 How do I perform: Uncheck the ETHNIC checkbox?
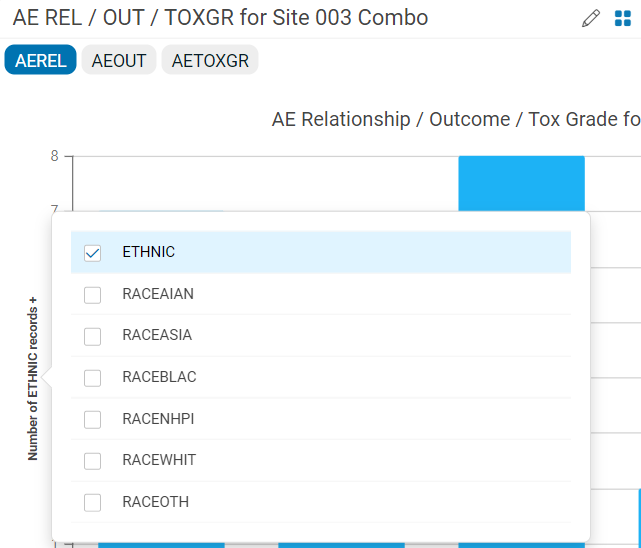pyautogui.click(x=92, y=253)
